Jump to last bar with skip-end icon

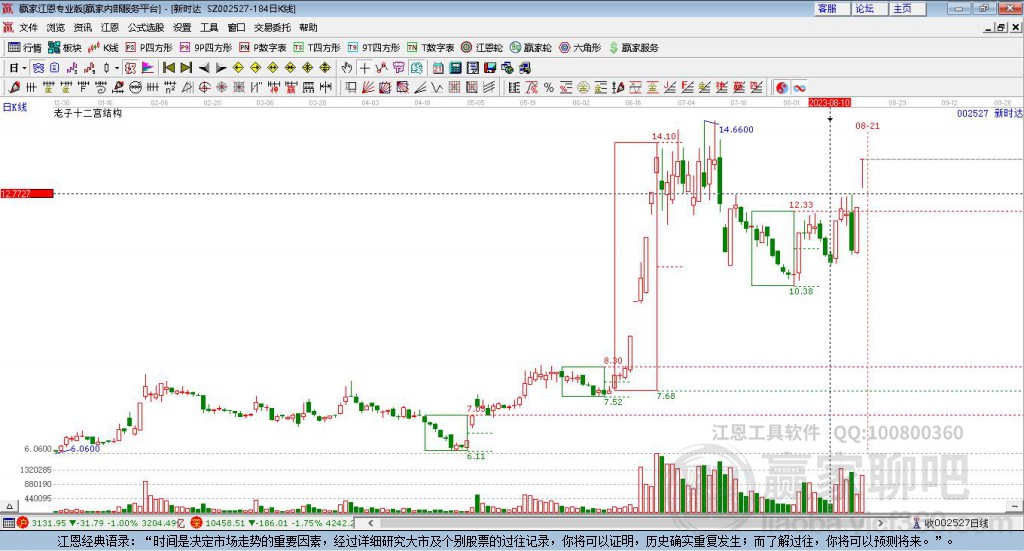pos(186,67)
